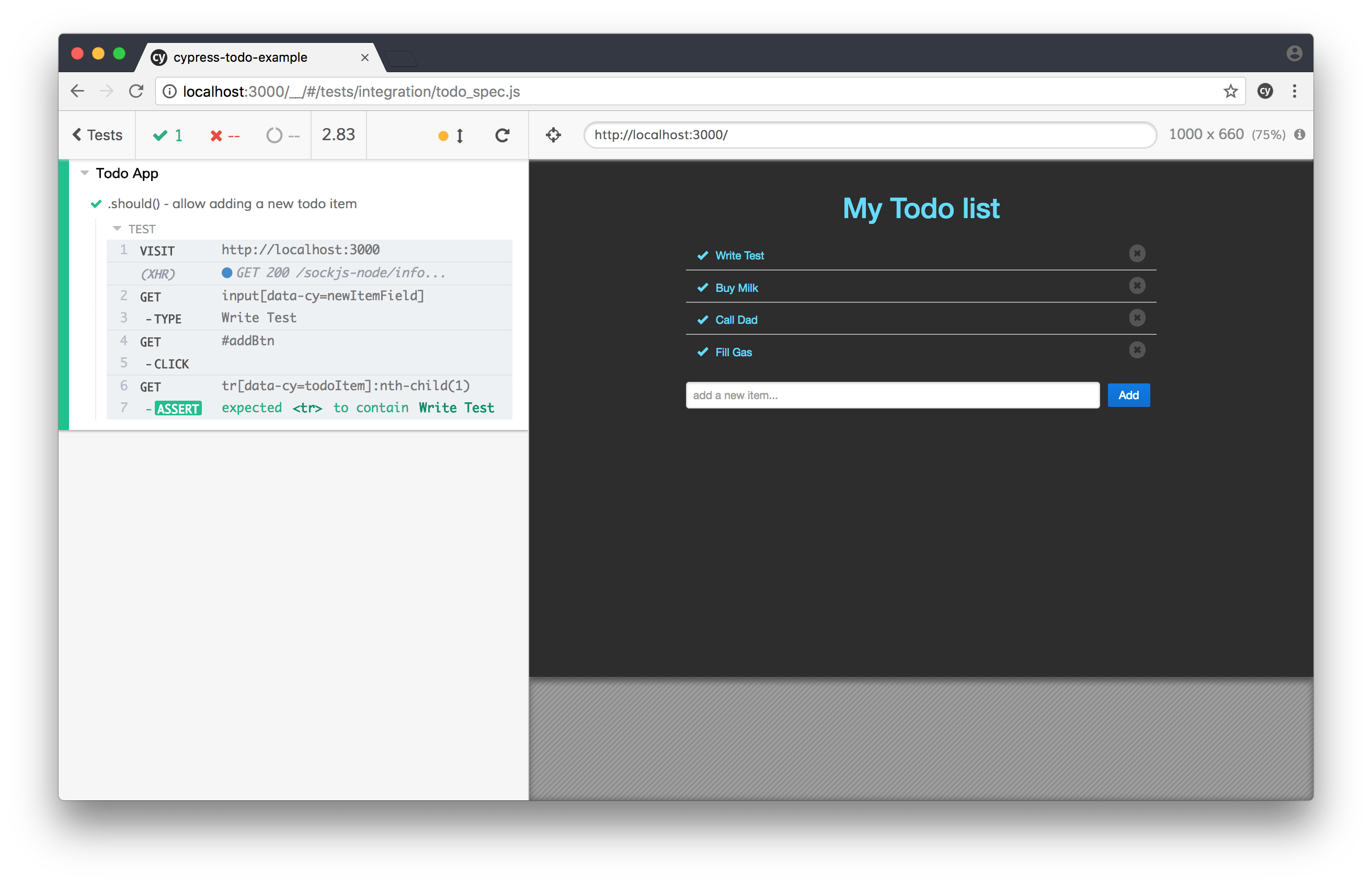Select the cypress-todo-example browser tab

click(x=241, y=57)
